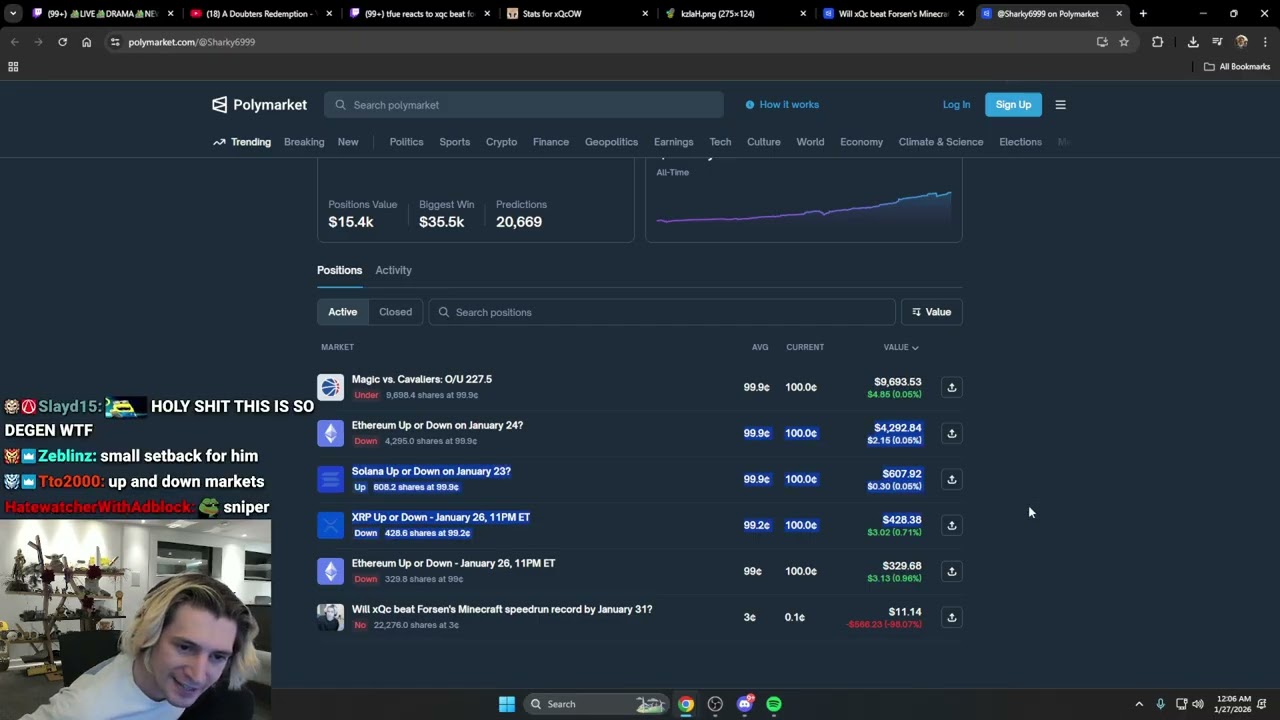Image resolution: width=1280 pixels, height=720 pixels.
Task: Open the XRP market icon
Action: pos(330,525)
